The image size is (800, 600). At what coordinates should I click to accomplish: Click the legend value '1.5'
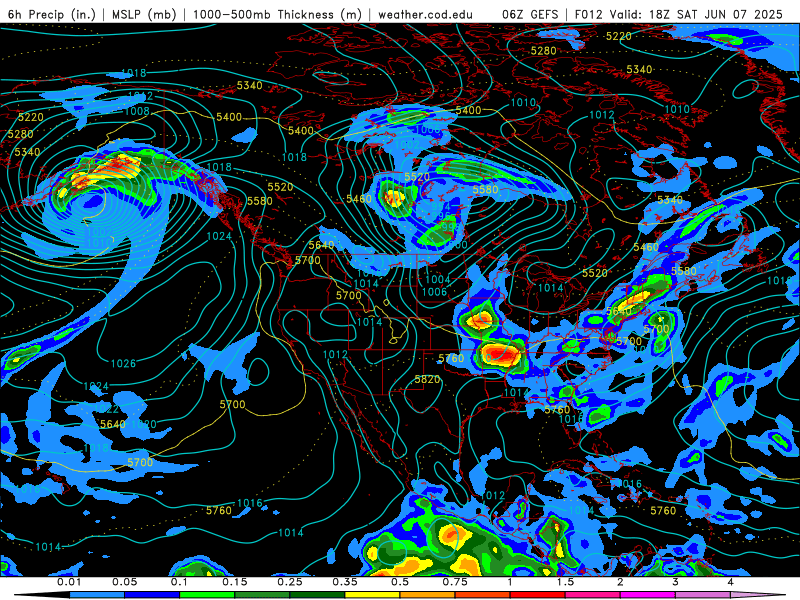point(565,582)
